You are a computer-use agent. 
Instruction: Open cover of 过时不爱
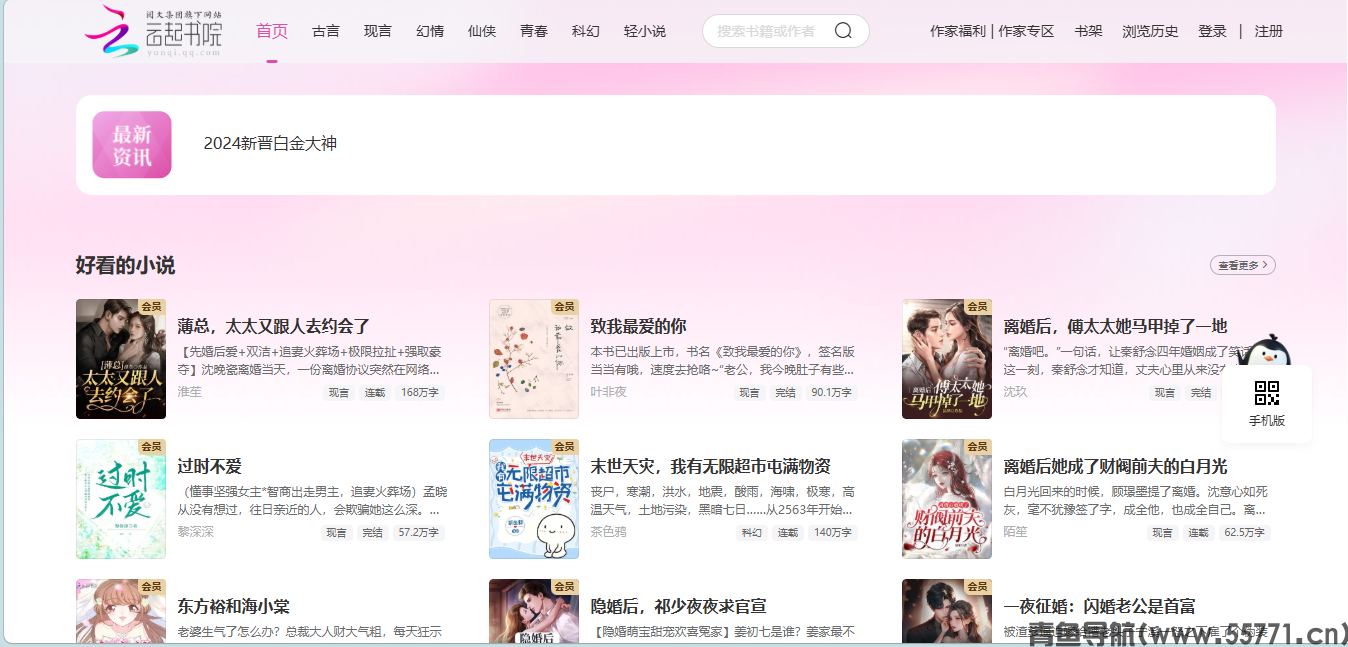(x=121, y=499)
